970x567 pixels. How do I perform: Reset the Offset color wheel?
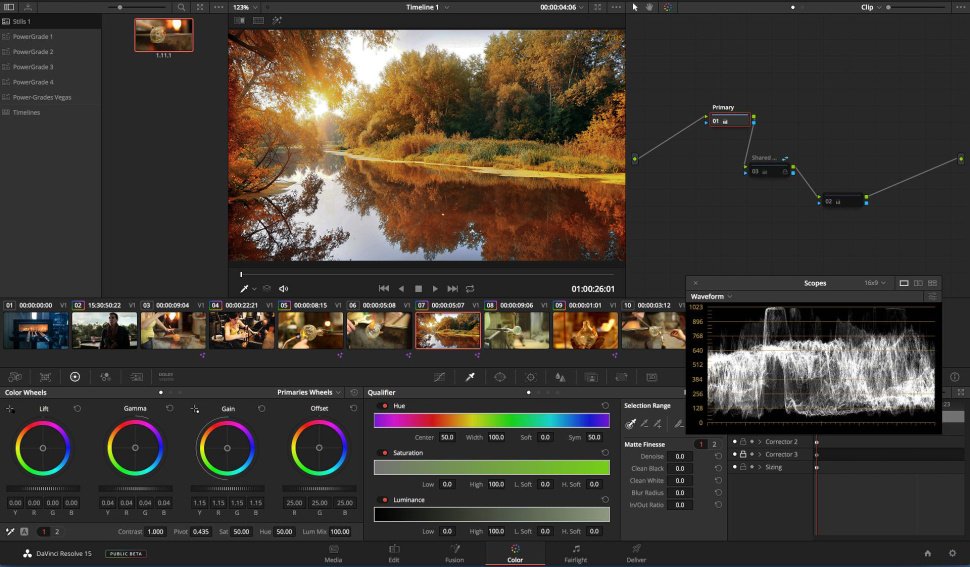[x=353, y=409]
